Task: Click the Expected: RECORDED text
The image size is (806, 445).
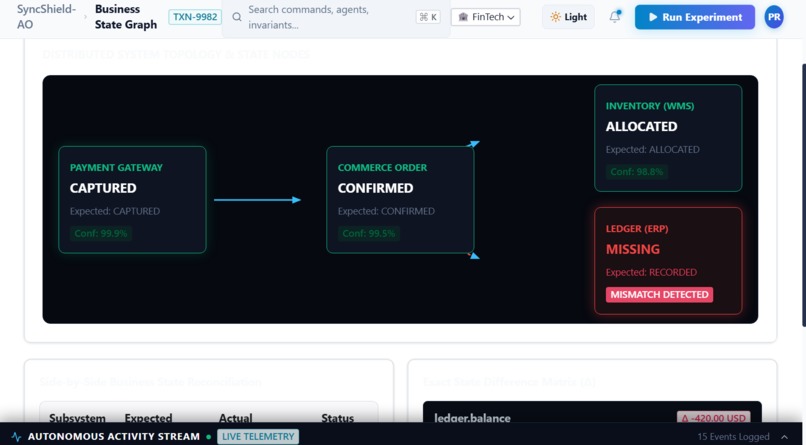Action: (651, 272)
